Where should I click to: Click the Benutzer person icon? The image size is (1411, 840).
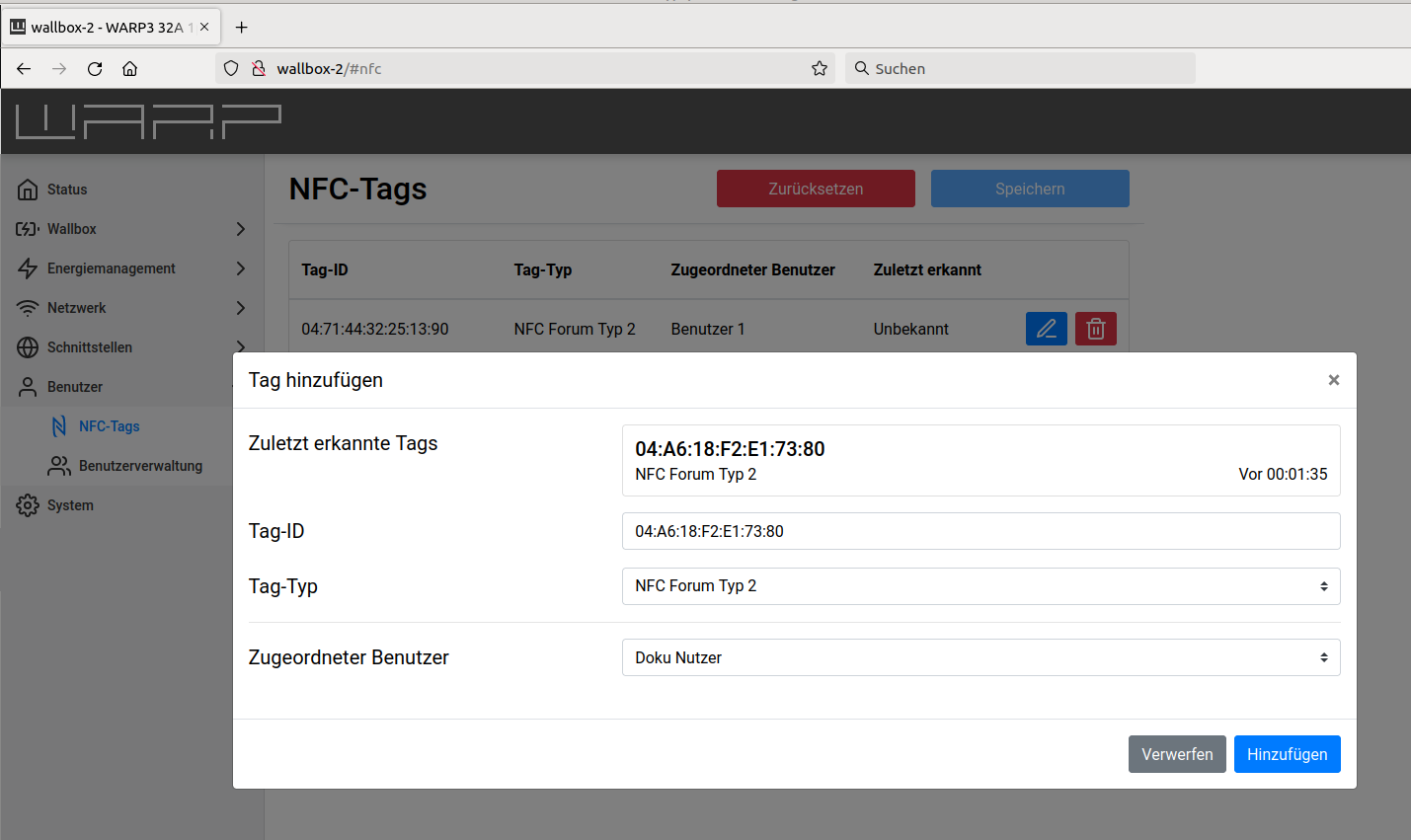click(x=28, y=387)
